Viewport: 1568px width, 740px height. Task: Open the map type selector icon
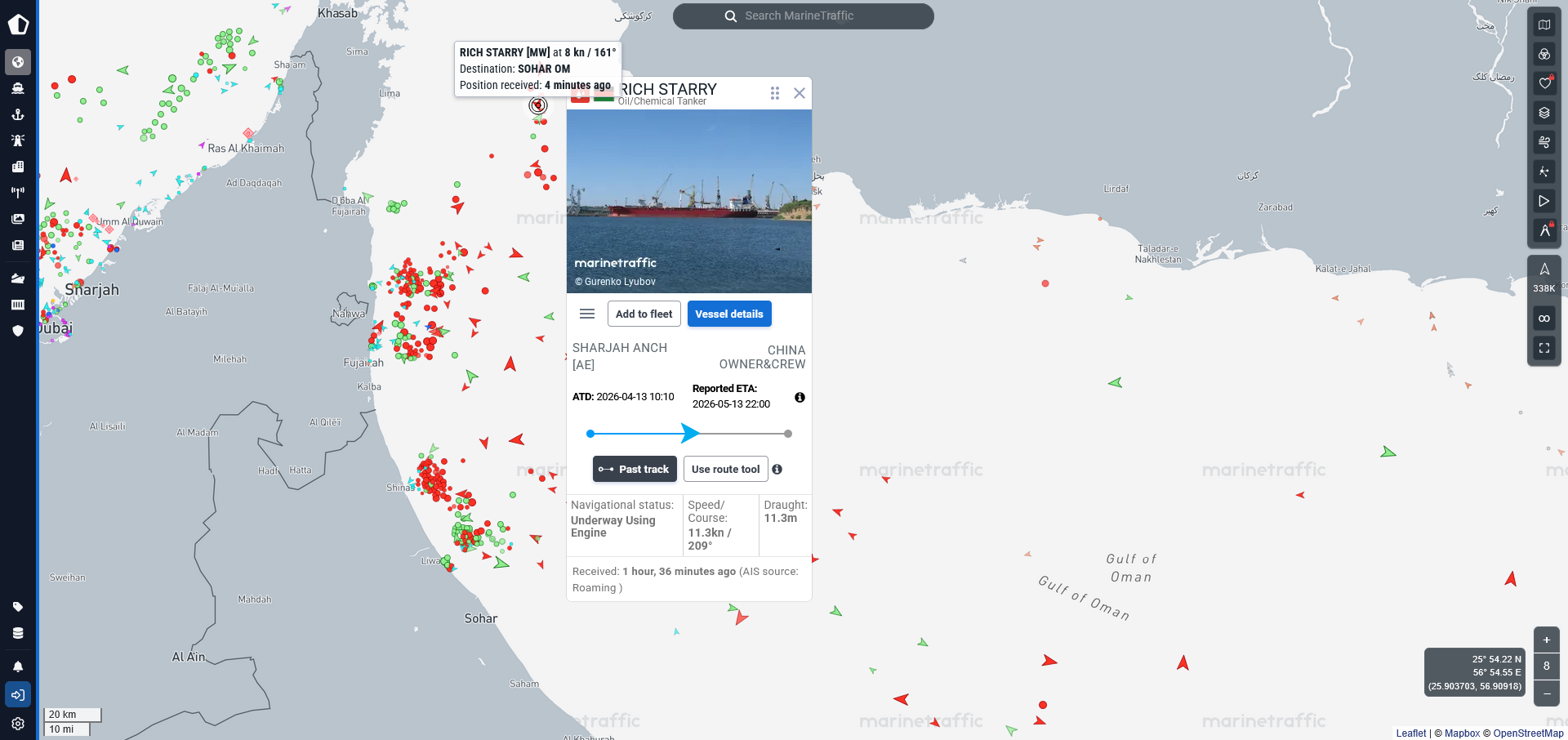(x=1544, y=25)
